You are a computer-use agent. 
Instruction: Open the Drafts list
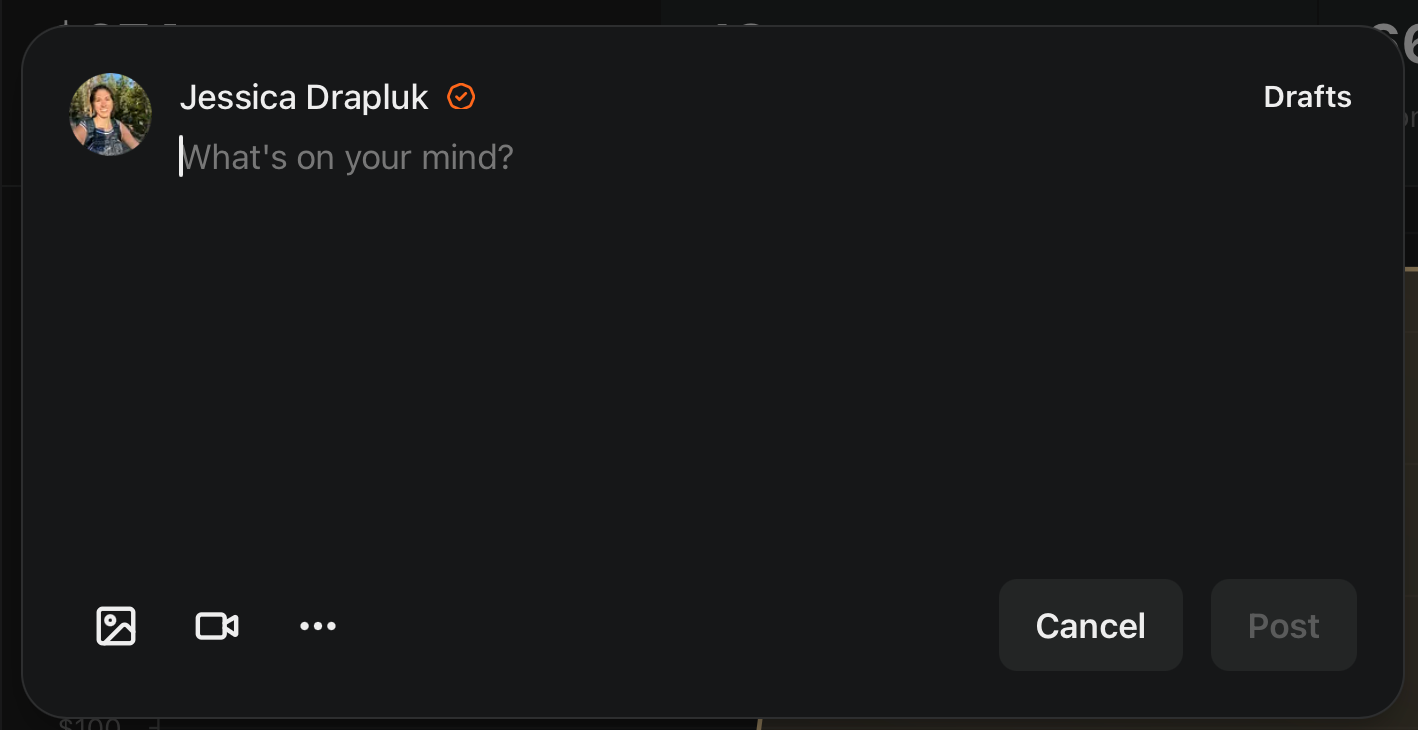click(1307, 97)
